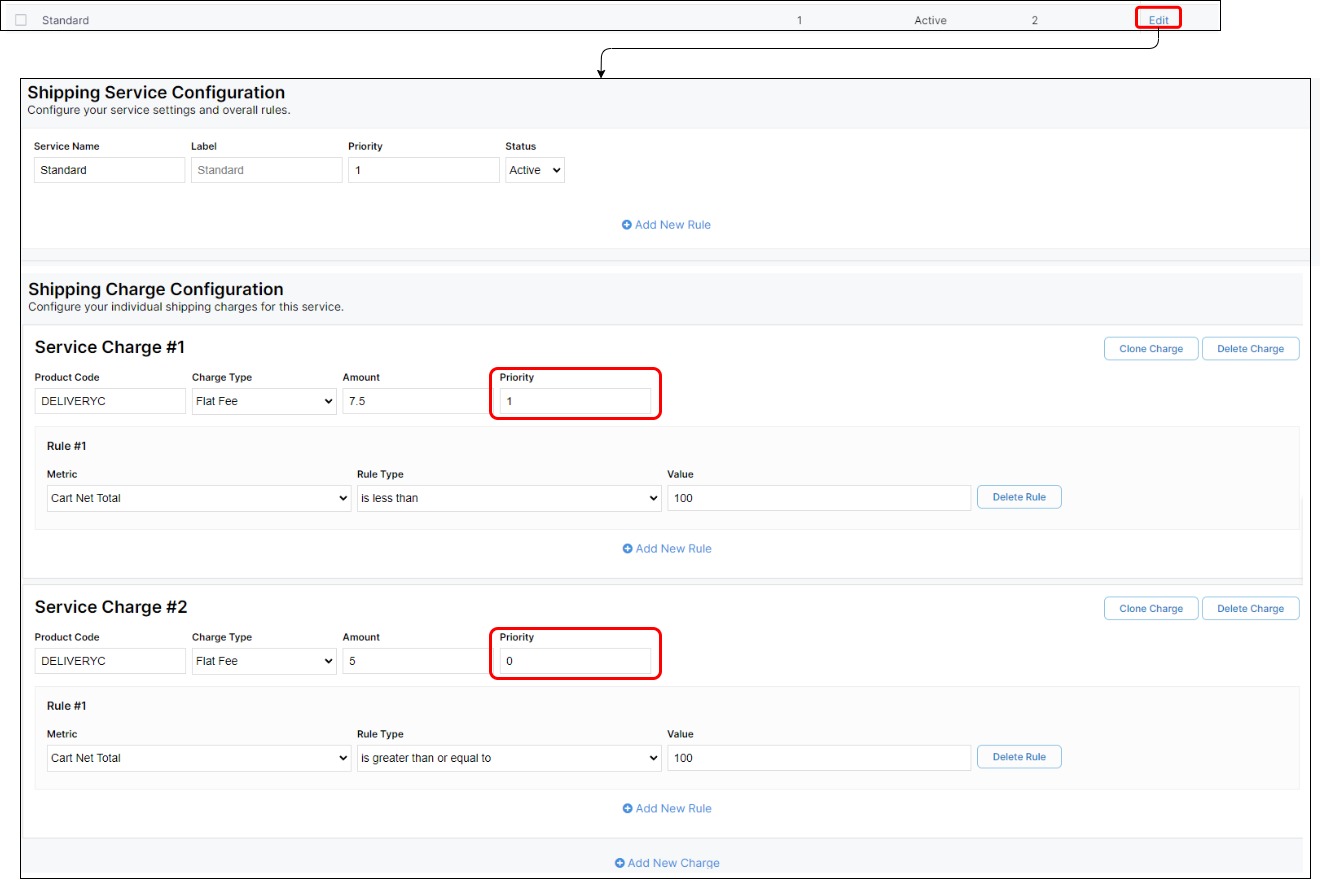
Task: Open the Status dropdown showing Active
Action: click(x=534, y=170)
